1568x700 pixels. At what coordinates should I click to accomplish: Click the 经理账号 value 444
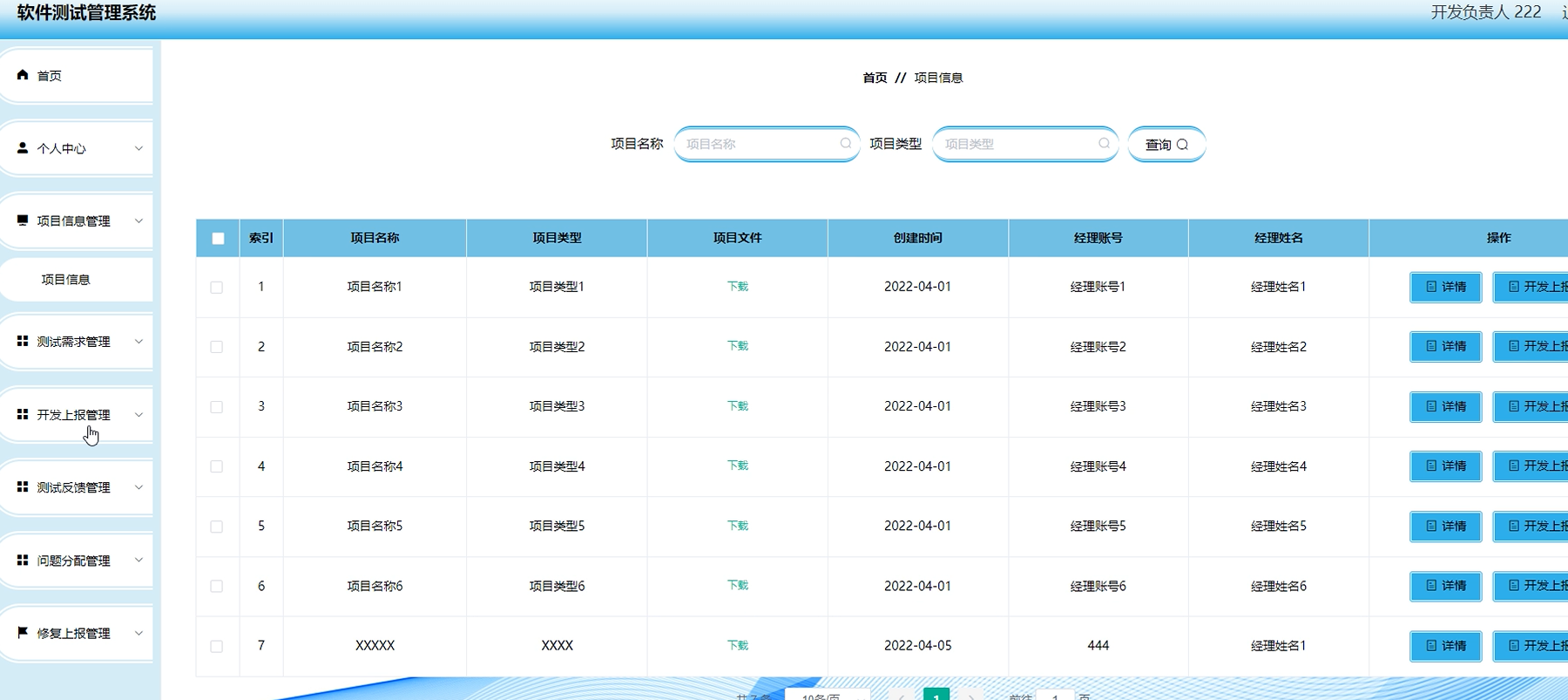click(x=1098, y=645)
